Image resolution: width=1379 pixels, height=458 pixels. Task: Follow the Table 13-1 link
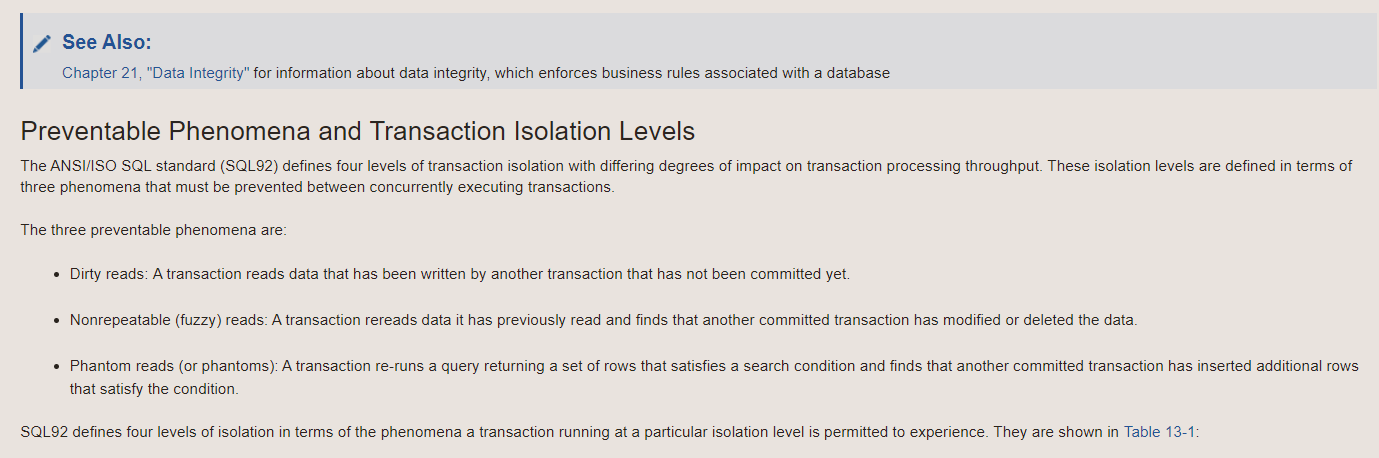[x=1159, y=432]
